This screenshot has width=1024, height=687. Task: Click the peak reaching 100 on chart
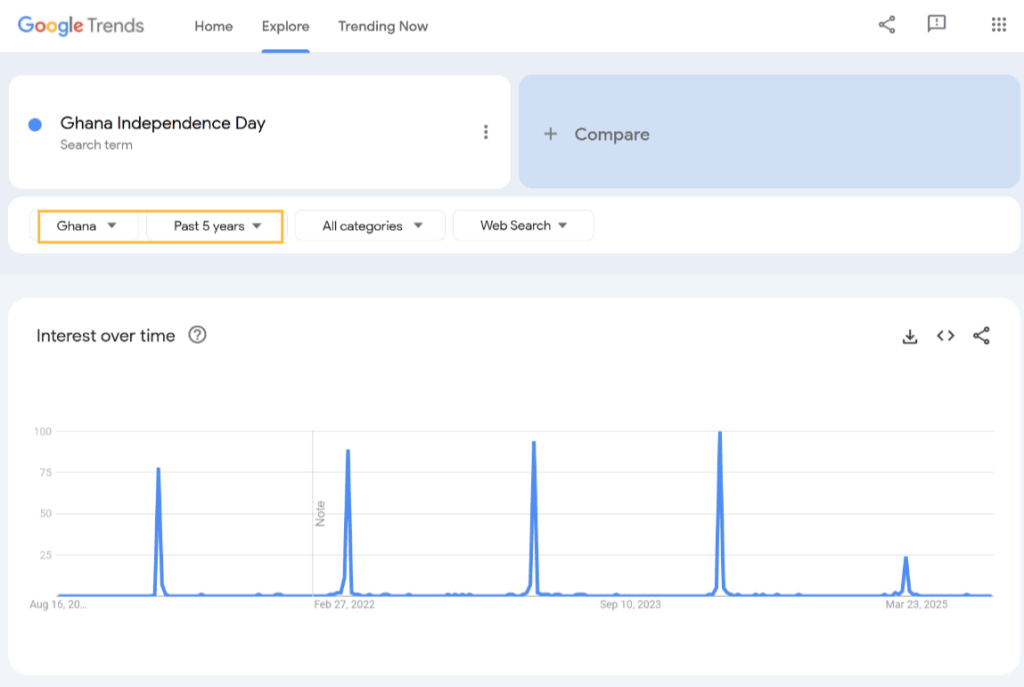pos(720,433)
